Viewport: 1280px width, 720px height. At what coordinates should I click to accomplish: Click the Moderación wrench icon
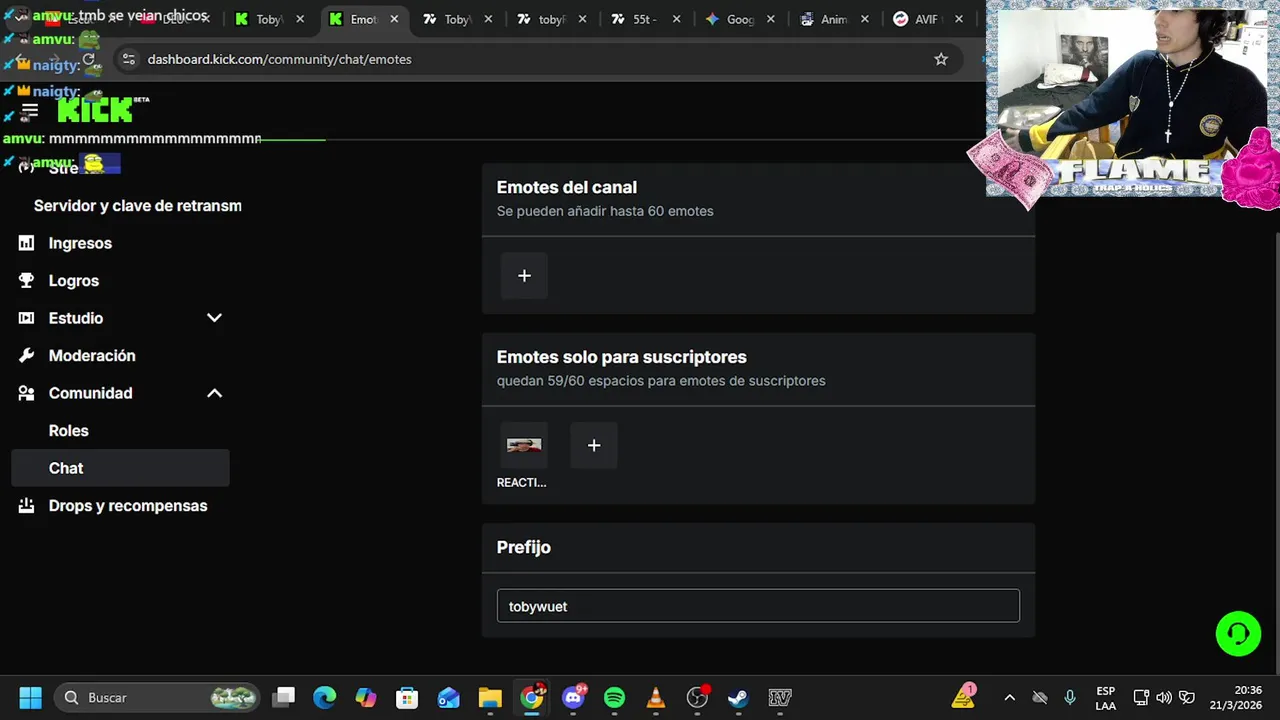pyautogui.click(x=27, y=356)
